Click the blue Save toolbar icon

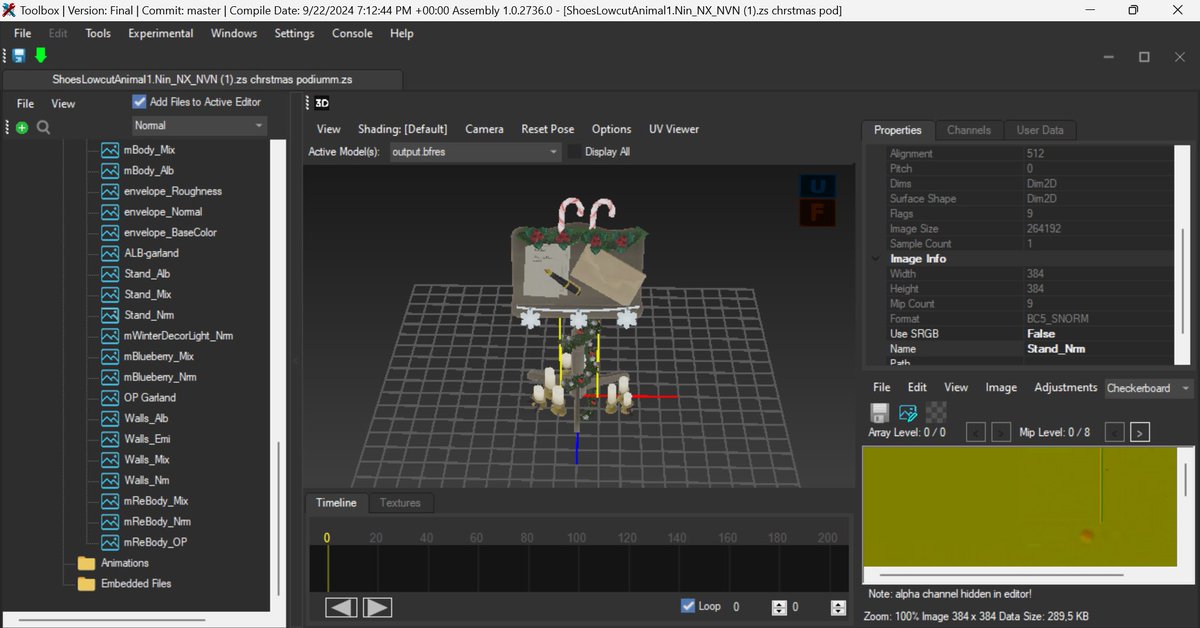point(19,55)
